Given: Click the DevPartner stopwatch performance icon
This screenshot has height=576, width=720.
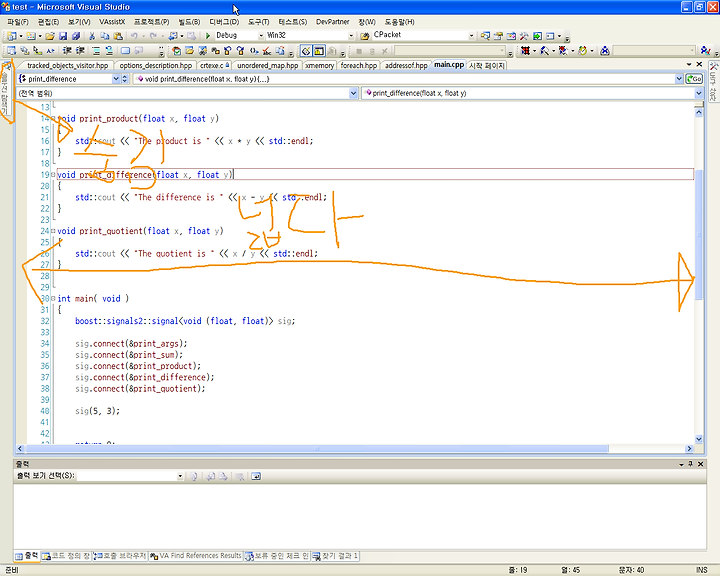Looking at the screenshot, I should pos(582,51).
